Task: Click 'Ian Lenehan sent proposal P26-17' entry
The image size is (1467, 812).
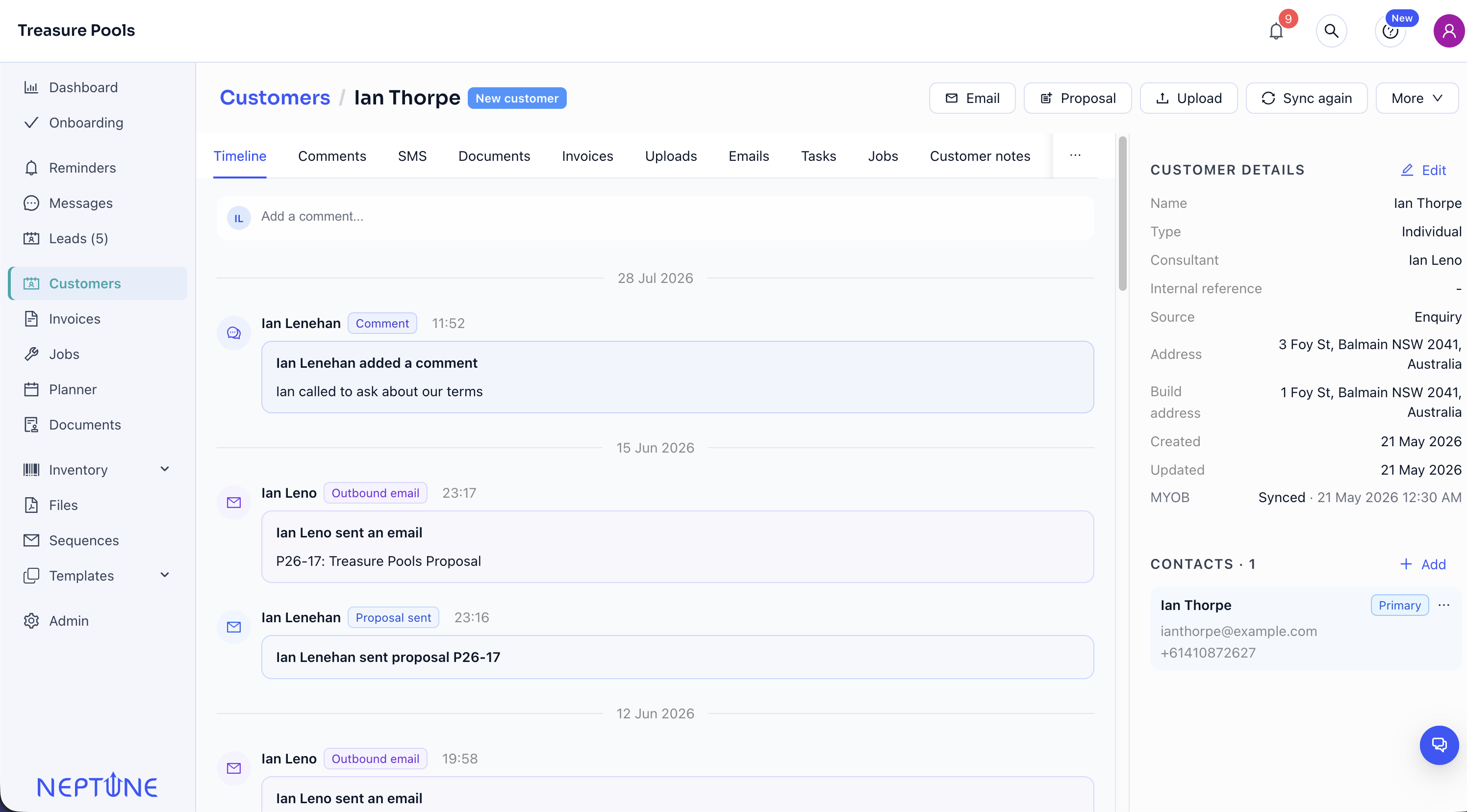Action: 677,657
